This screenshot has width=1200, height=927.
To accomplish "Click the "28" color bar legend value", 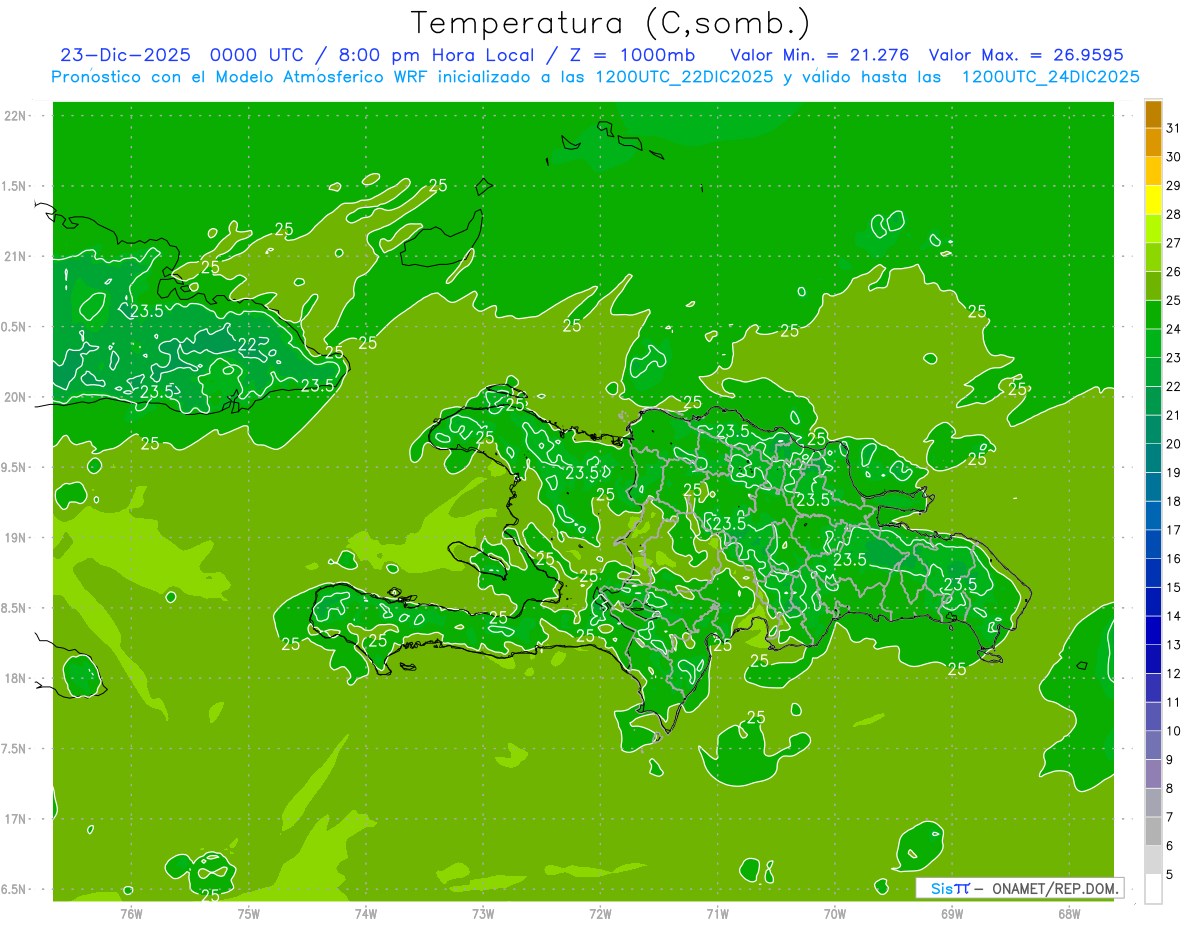I will pos(1174,214).
